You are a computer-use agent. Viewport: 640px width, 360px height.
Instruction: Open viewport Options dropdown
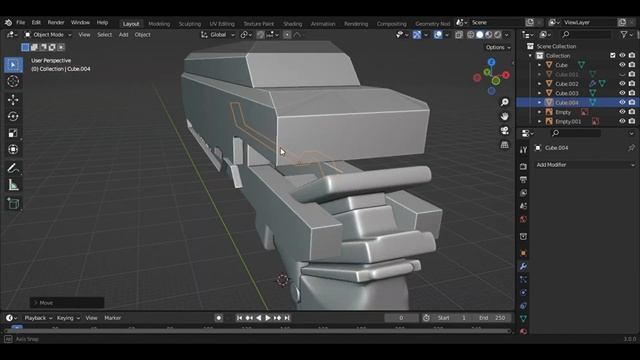coord(498,47)
